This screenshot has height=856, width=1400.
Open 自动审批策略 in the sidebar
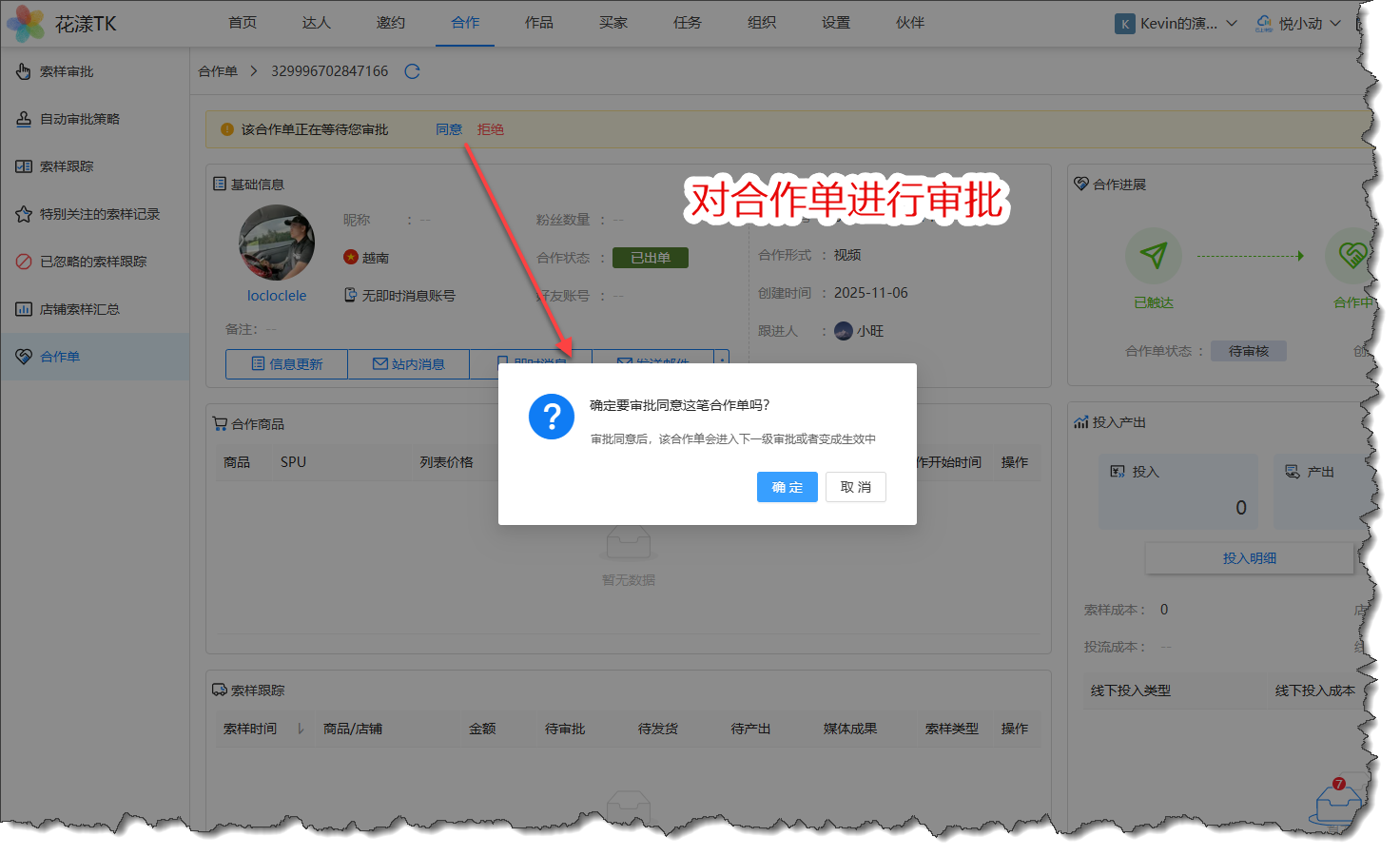coord(79,119)
